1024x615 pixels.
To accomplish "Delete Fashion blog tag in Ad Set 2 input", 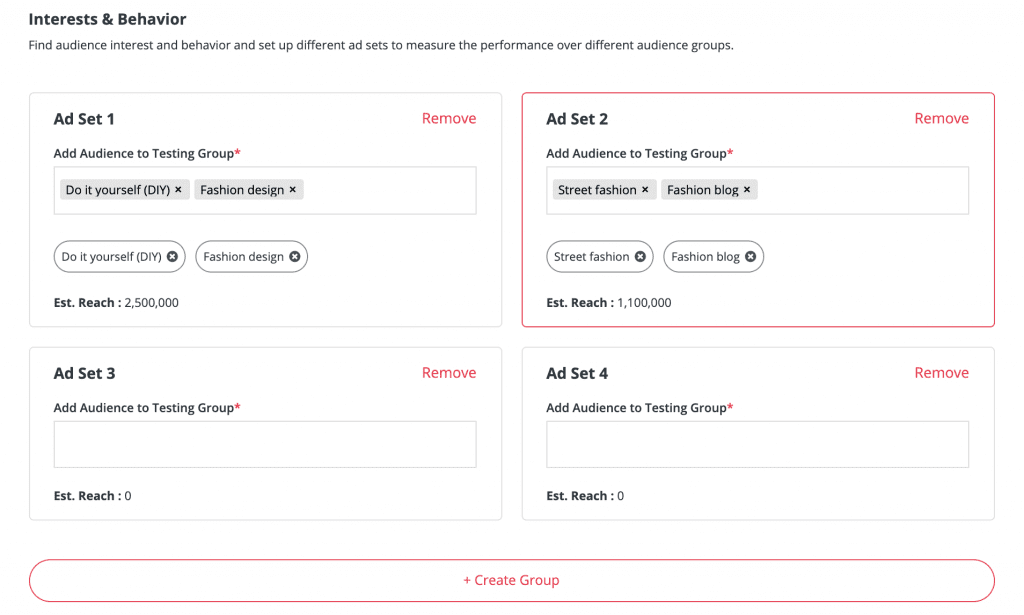I will coord(747,190).
